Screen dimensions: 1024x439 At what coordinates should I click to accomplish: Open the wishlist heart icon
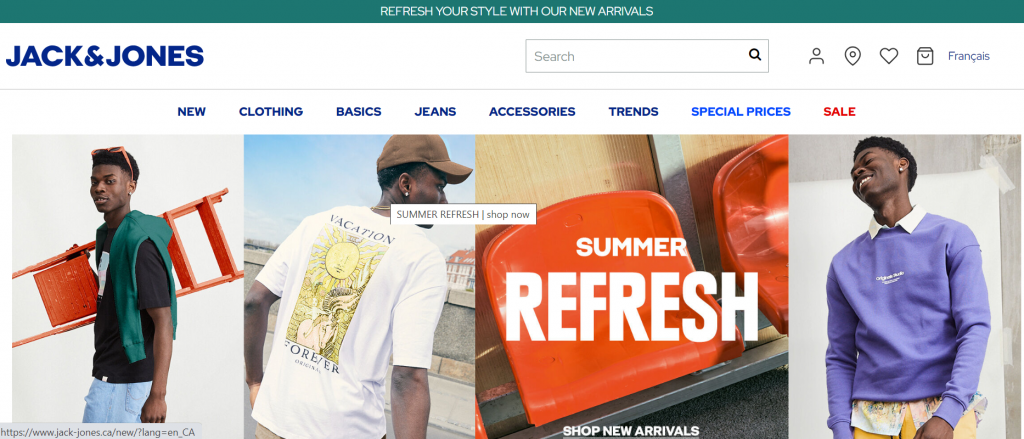889,56
